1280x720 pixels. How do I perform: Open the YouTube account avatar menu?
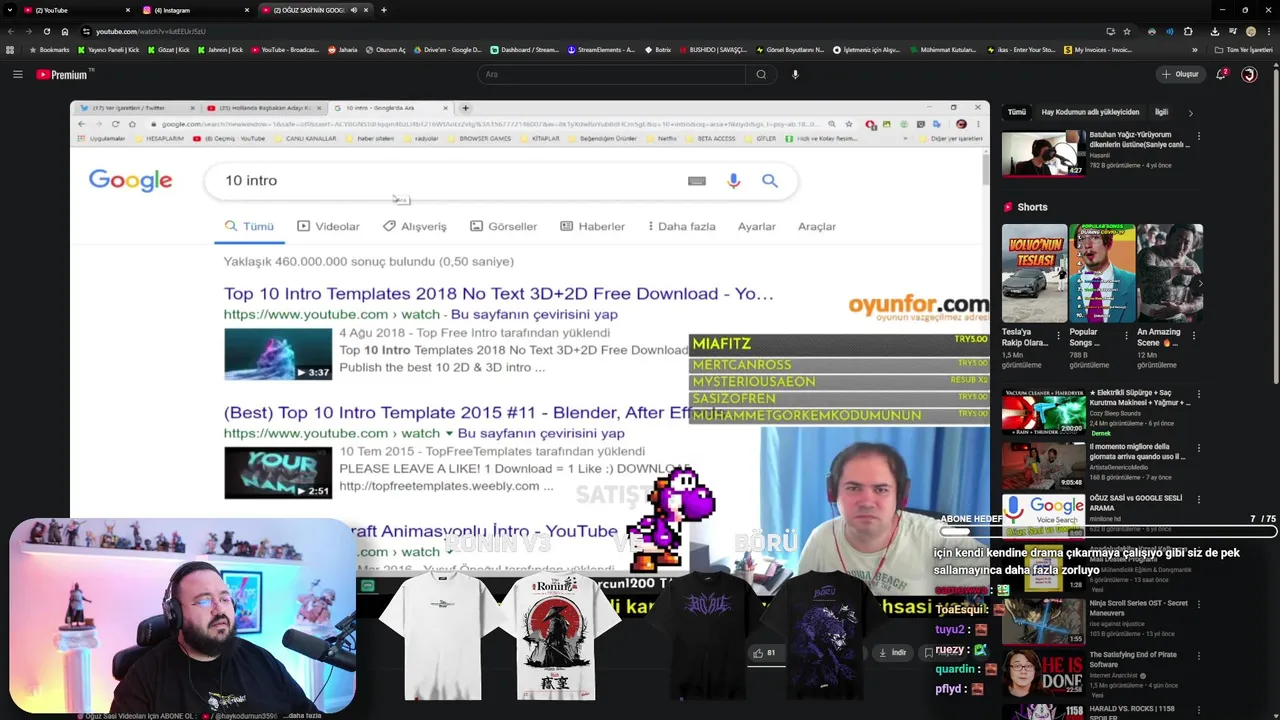coord(1249,74)
